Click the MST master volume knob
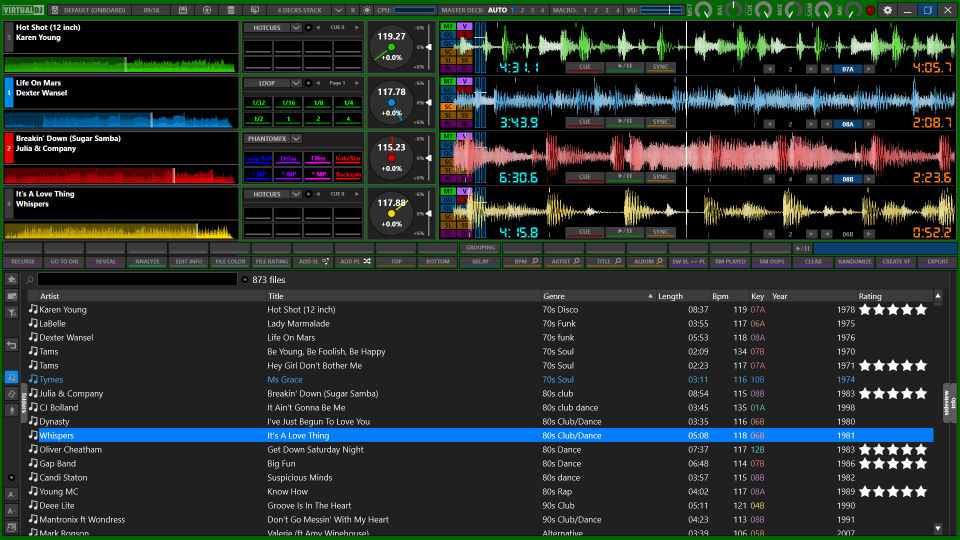 [x=703, y=10]
